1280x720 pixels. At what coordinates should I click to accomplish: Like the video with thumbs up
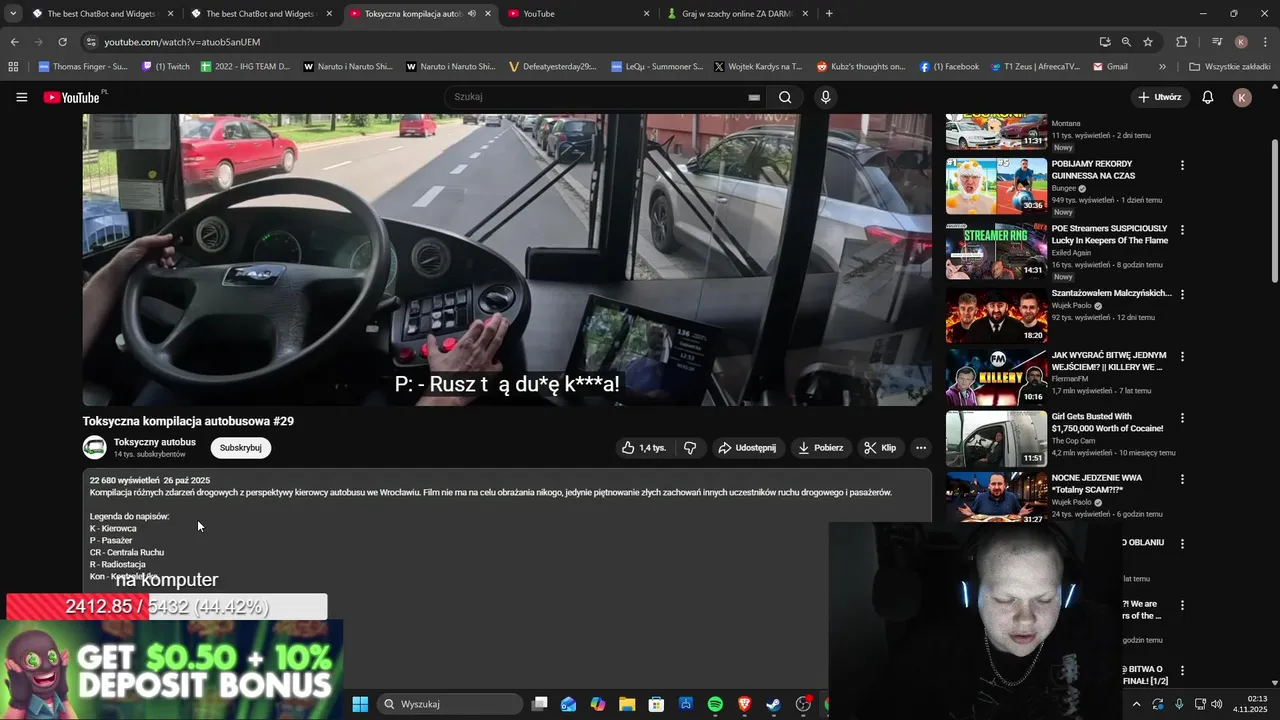[643, 448]
